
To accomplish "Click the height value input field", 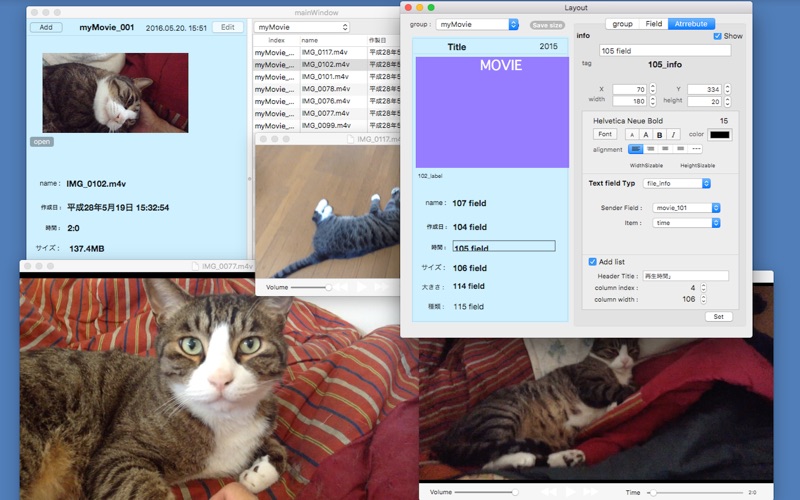I will (x=705, y=102).
